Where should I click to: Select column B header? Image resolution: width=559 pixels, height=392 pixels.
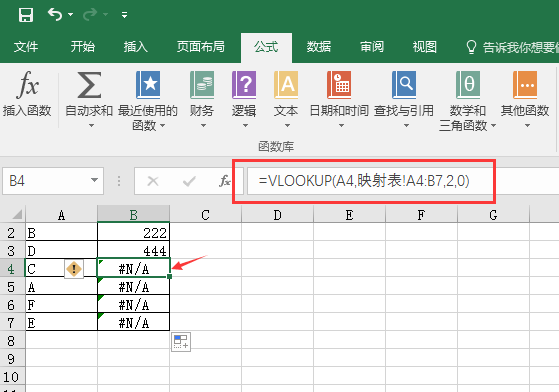133,215
